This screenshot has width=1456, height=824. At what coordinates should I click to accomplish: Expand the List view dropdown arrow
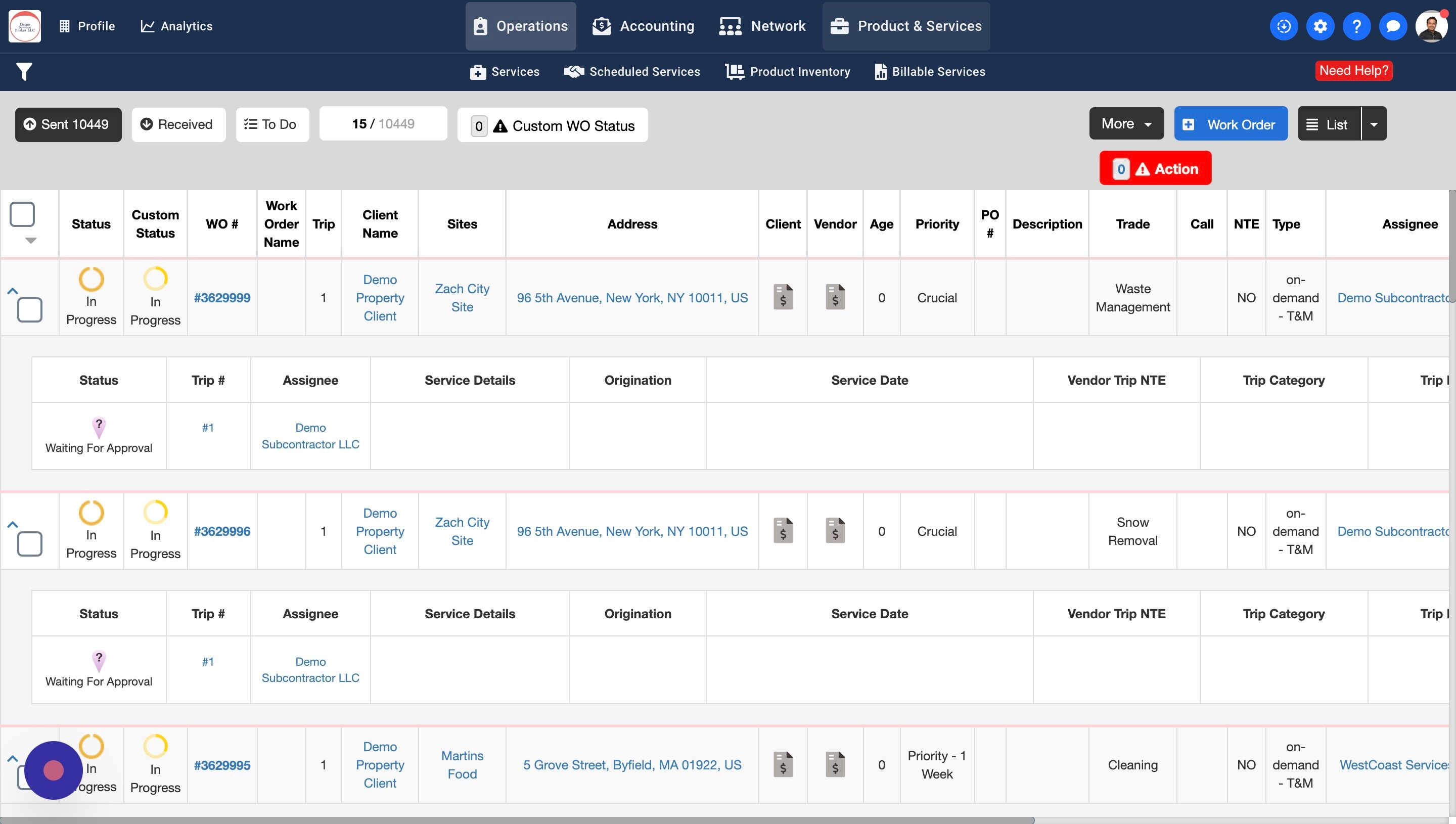(x=1374, y=124)
